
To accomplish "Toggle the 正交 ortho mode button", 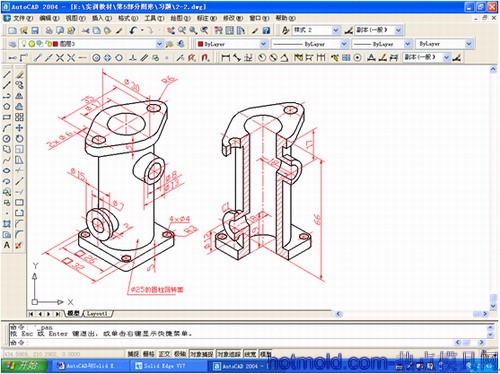I will tap(164, 354).
